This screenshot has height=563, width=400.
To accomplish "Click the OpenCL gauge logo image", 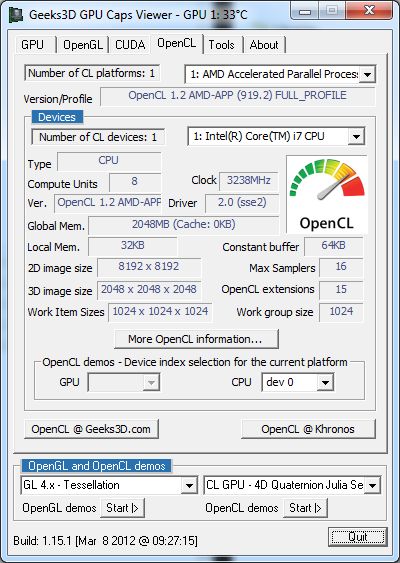I will click(327, 195).
